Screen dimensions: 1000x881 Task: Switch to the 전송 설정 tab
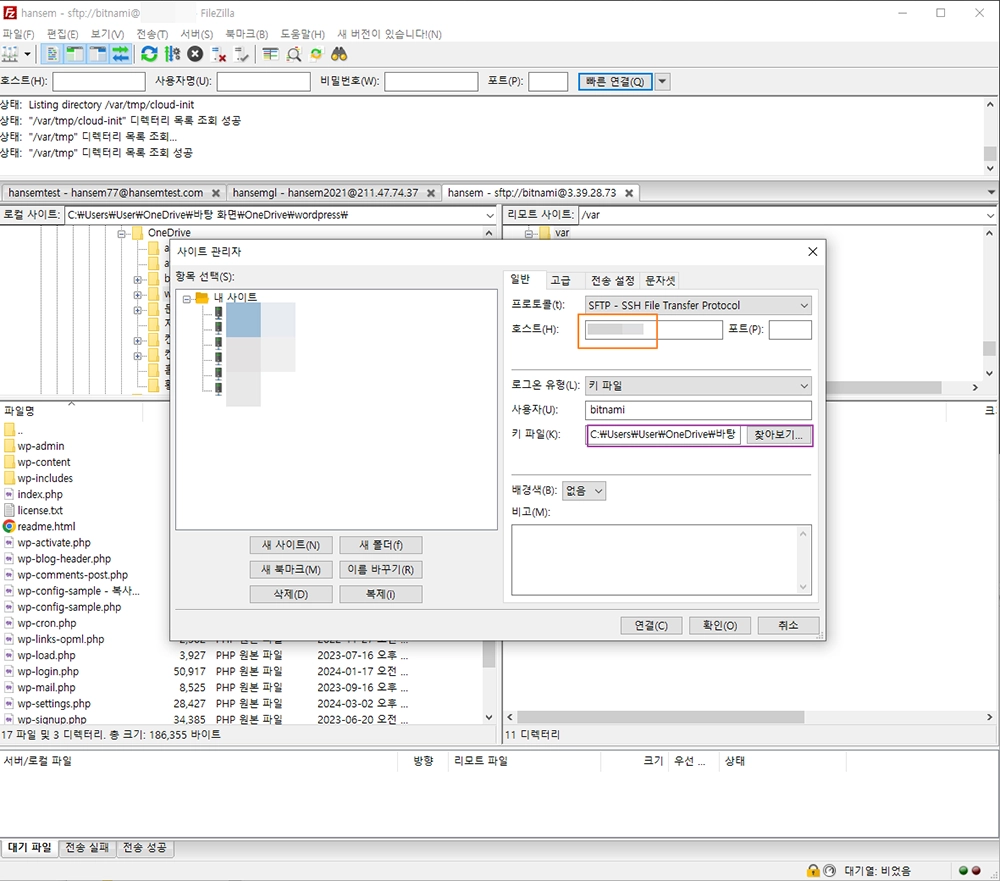(612, 280)
